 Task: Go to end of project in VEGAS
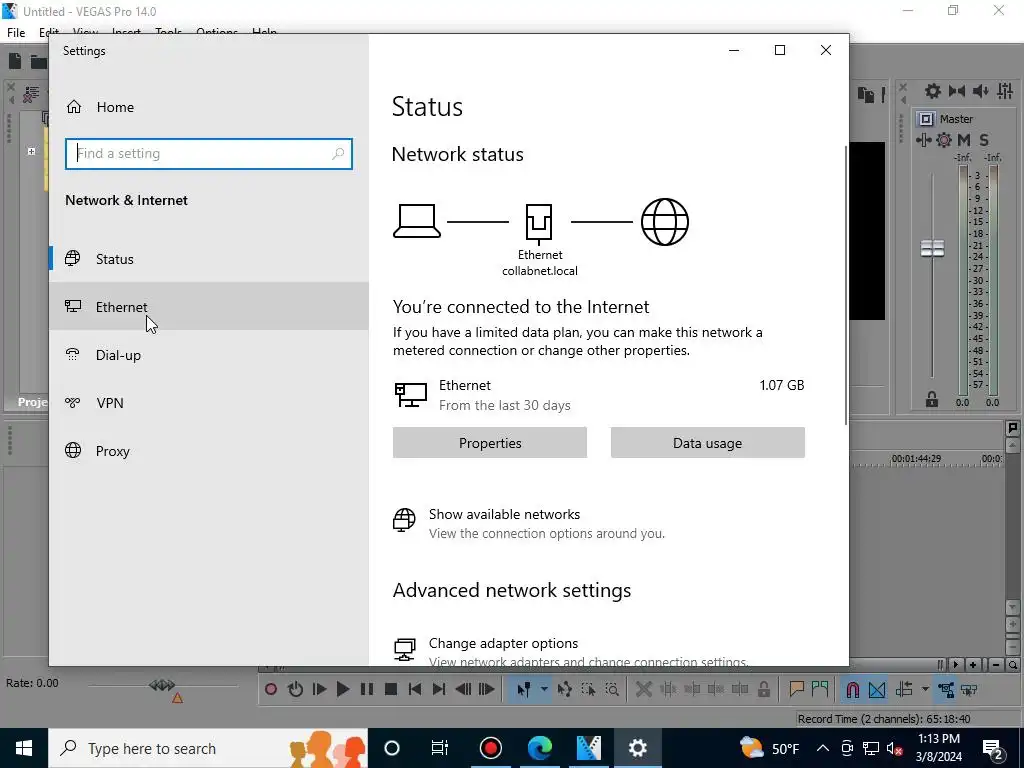coord(439,689)
